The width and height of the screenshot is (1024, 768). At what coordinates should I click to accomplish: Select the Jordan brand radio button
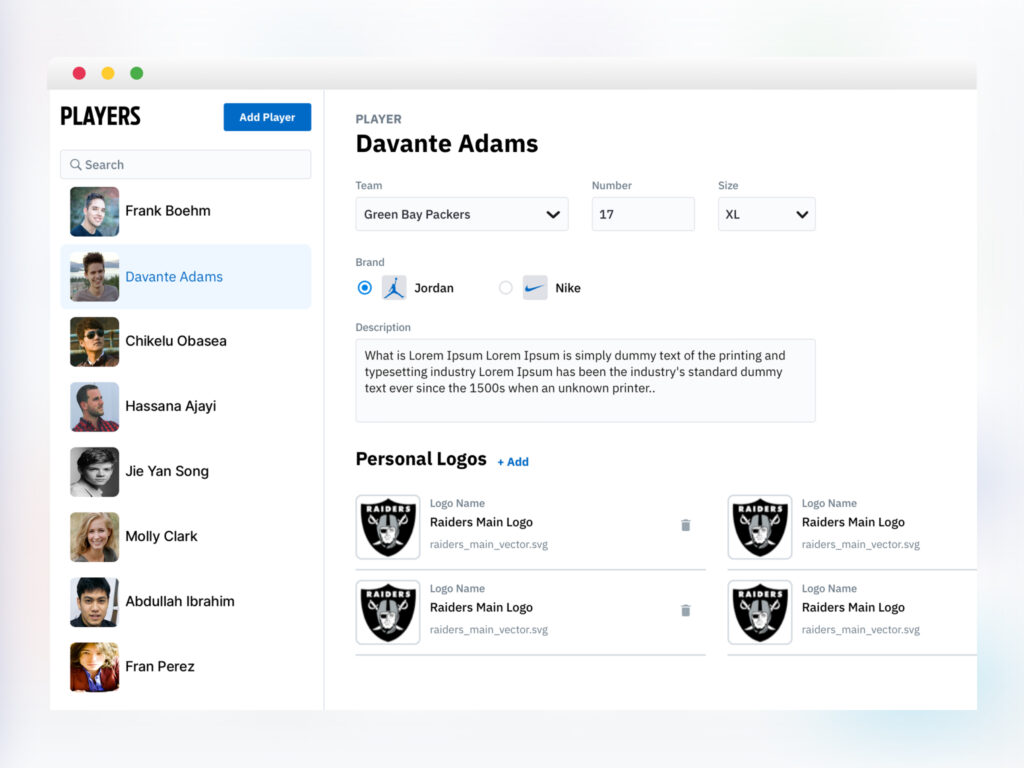point(365,288)
